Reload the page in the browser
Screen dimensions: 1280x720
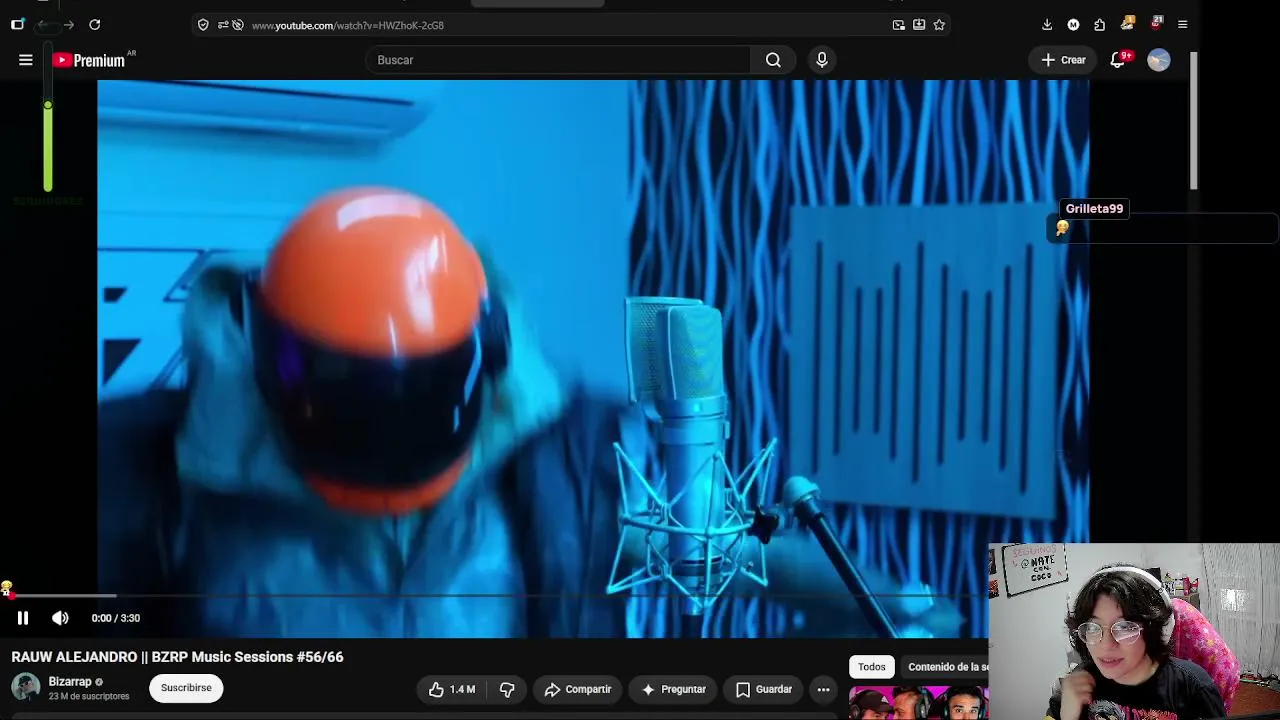click(x=94, y=25)
